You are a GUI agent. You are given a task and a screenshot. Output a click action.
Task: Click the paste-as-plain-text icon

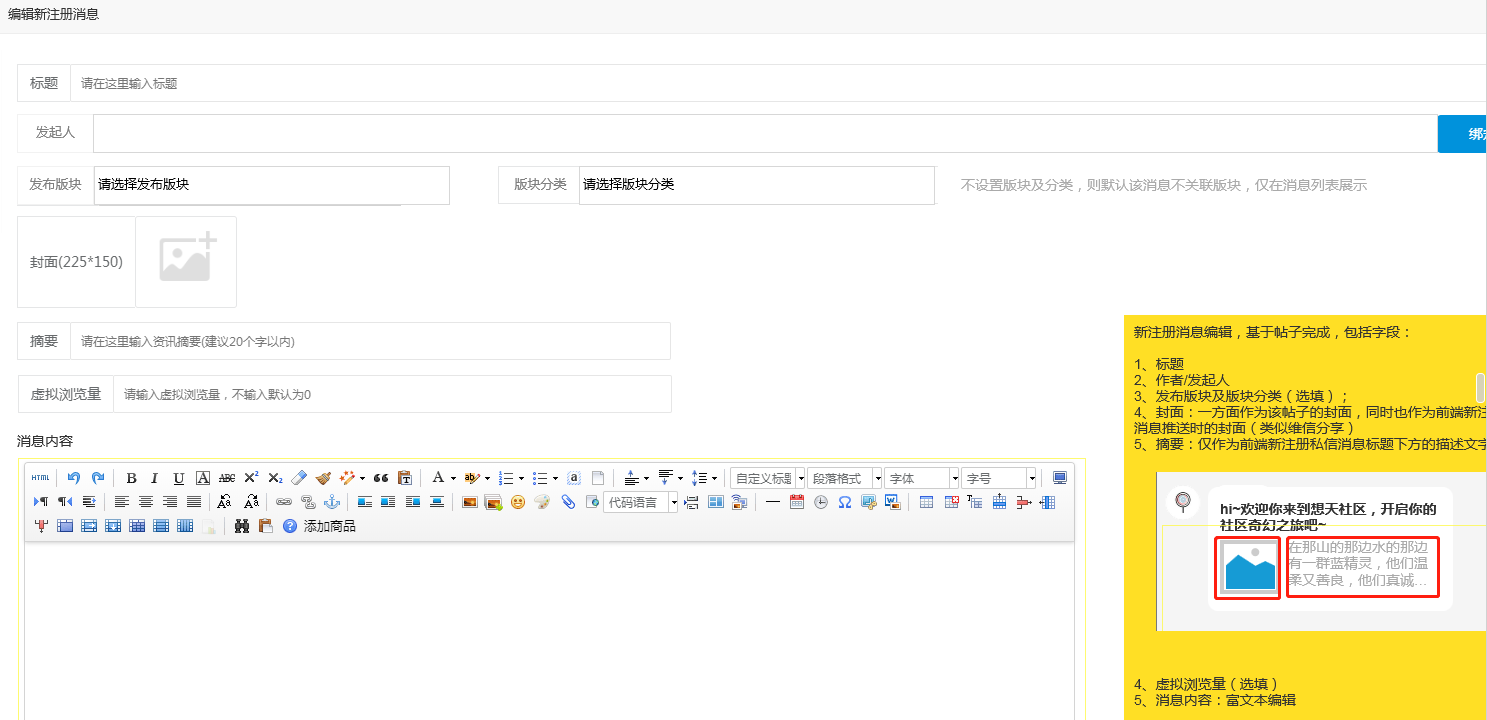tap(404, 478)
